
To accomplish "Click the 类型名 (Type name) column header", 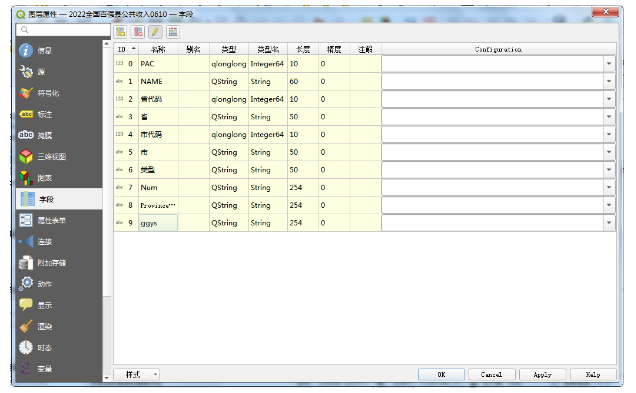I will pos(268,49).
